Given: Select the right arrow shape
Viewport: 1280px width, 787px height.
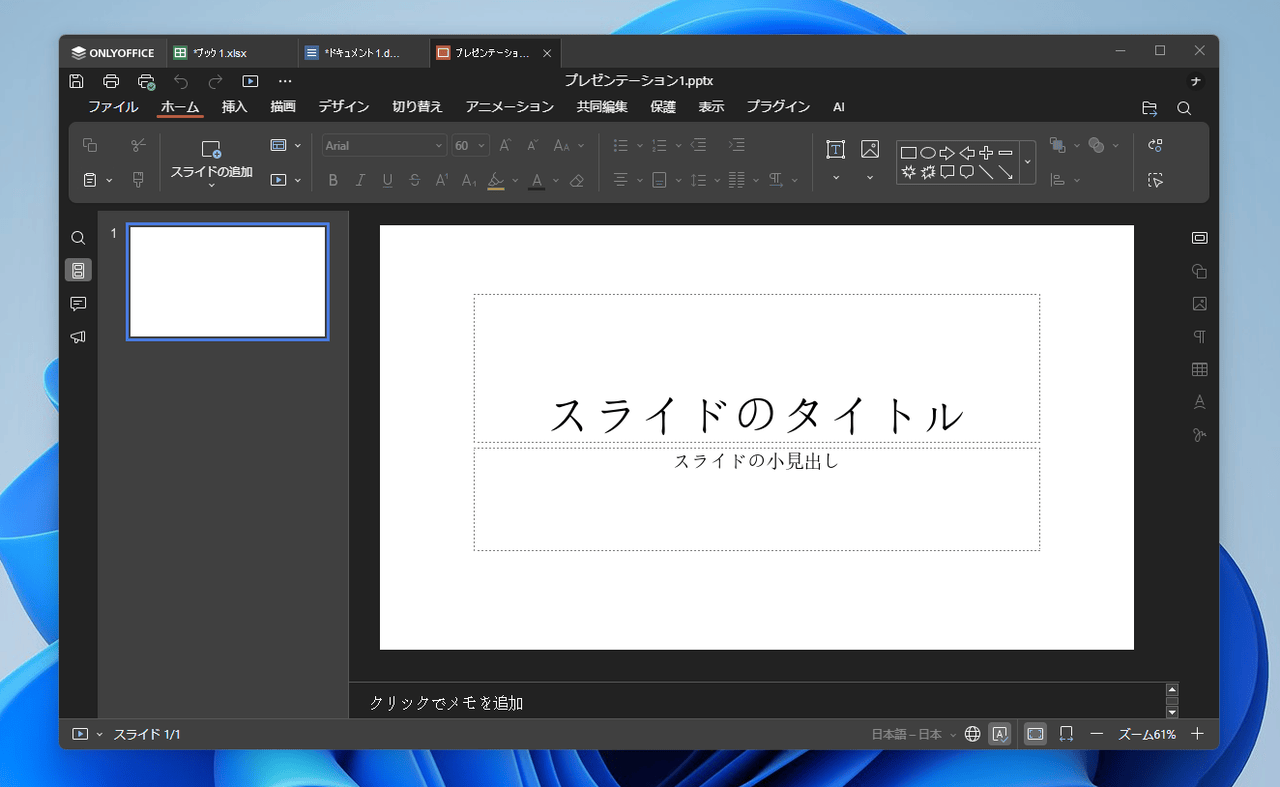Looking at the screenshot, I should click(x=947, y=153).
